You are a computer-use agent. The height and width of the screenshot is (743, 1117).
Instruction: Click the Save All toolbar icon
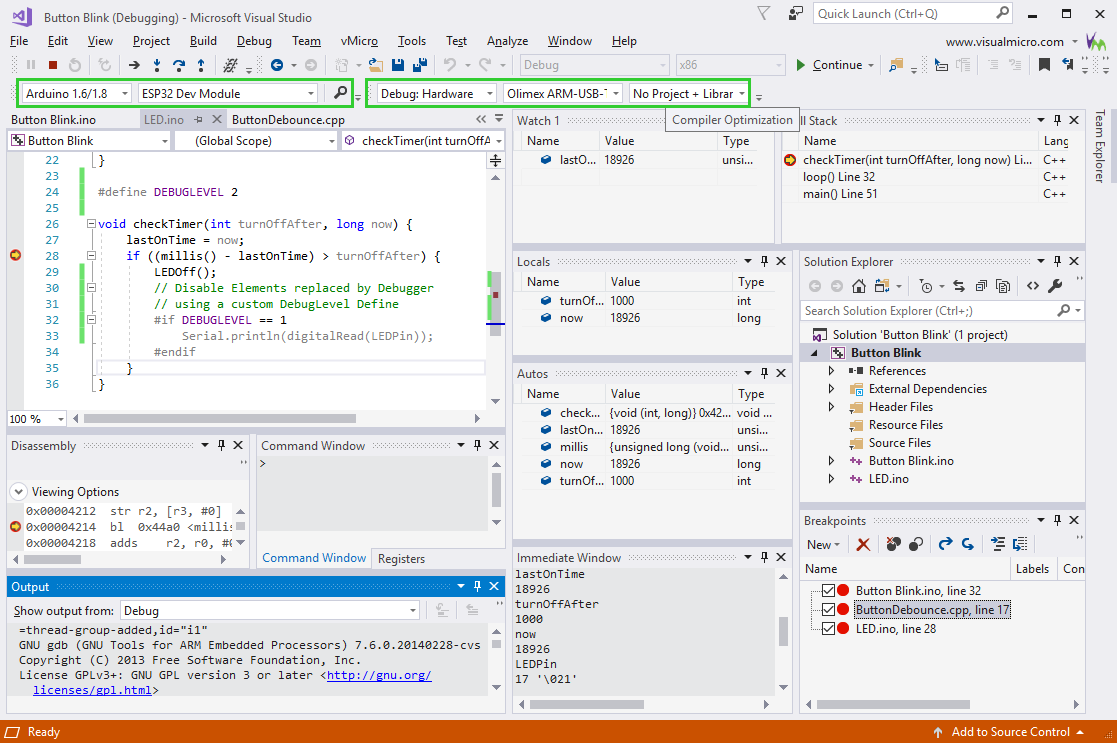click(x=420, y=64)
